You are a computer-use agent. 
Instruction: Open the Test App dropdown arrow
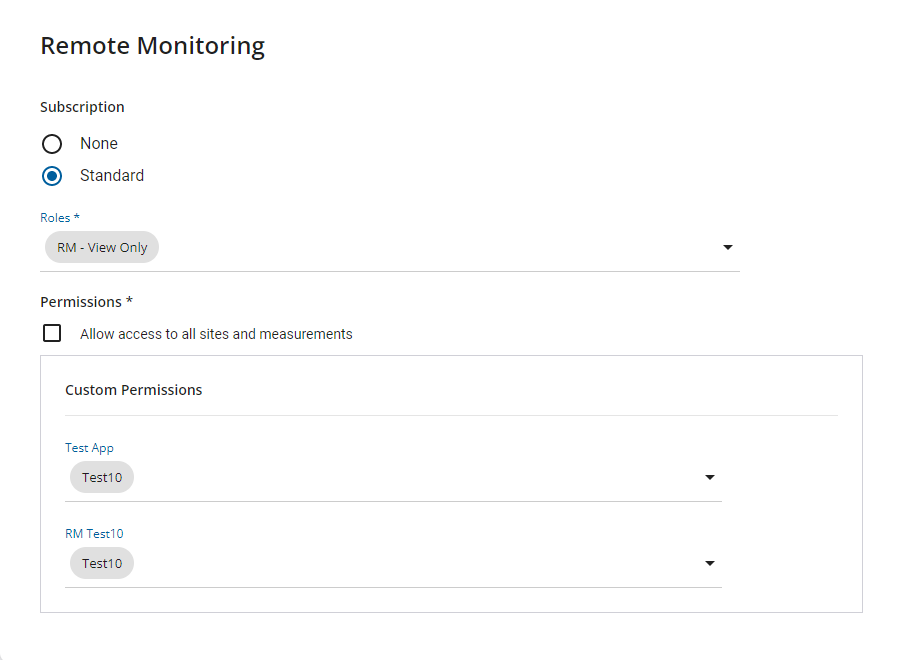click(x=710, y=478)
